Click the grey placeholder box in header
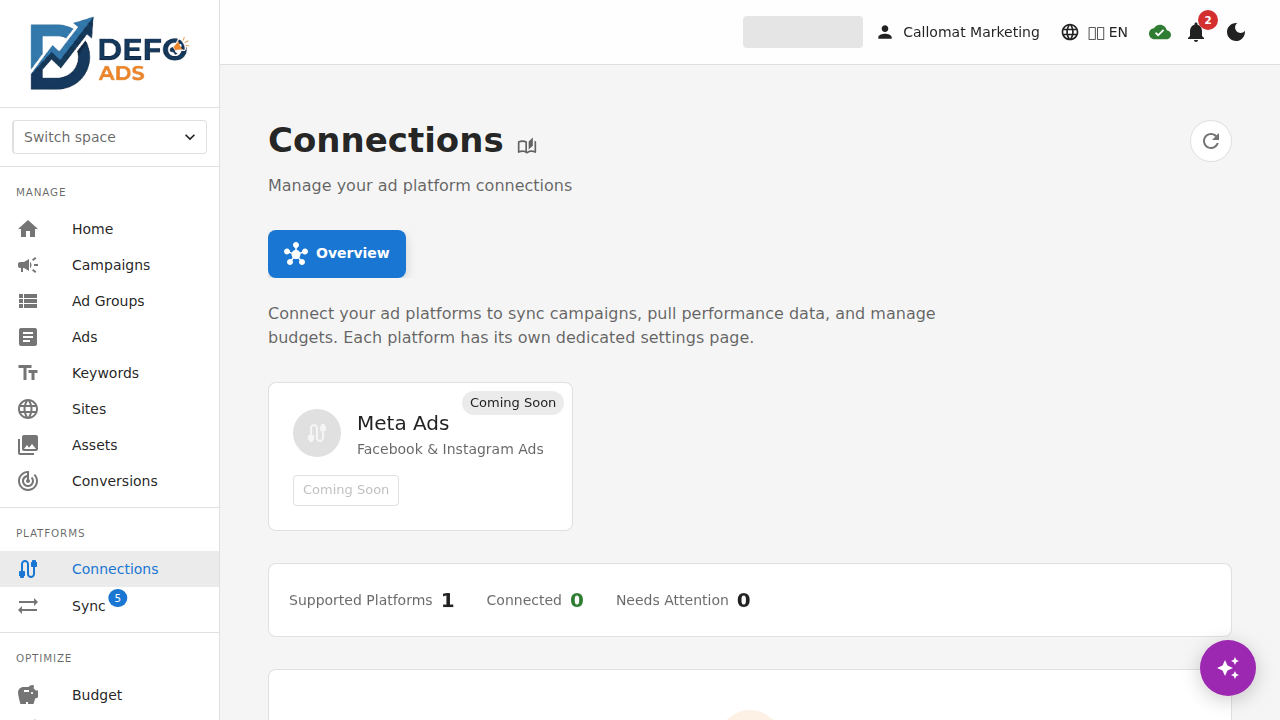The image size is (1280, 720). [x=803, y=32]
